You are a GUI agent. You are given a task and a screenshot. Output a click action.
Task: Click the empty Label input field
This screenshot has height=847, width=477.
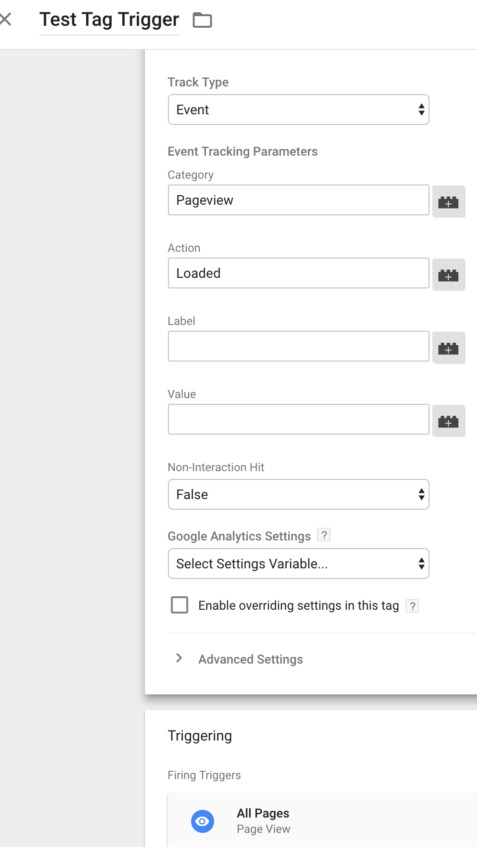click(x=299, y=346)
